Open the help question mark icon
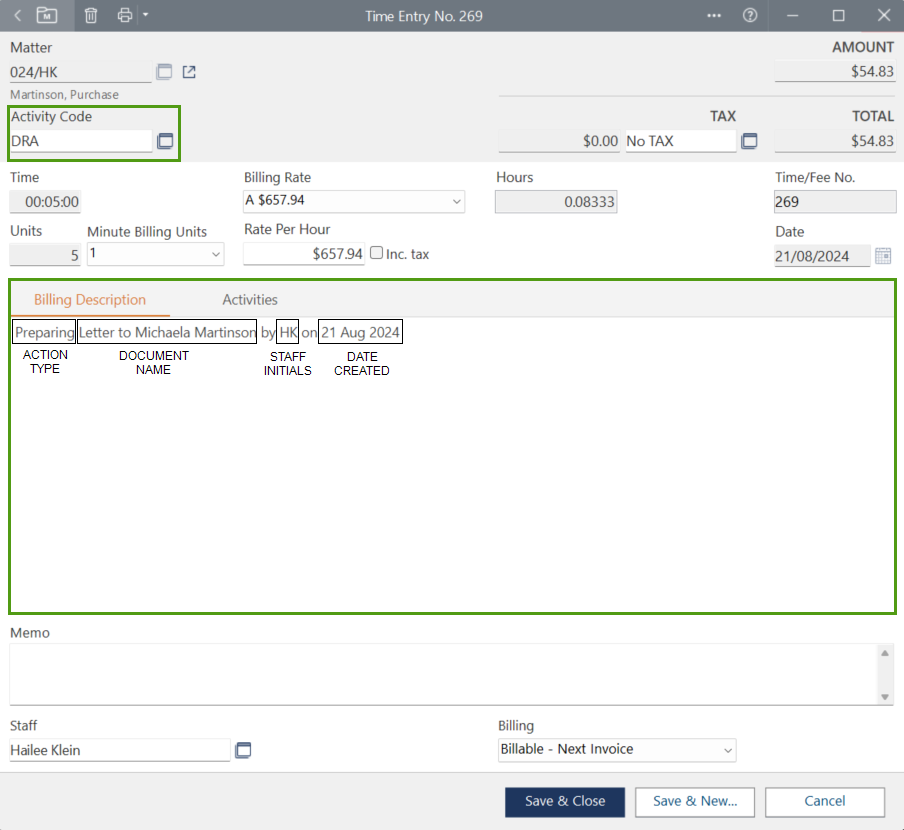The image size is (904, 830). click(x=750, y=15)
